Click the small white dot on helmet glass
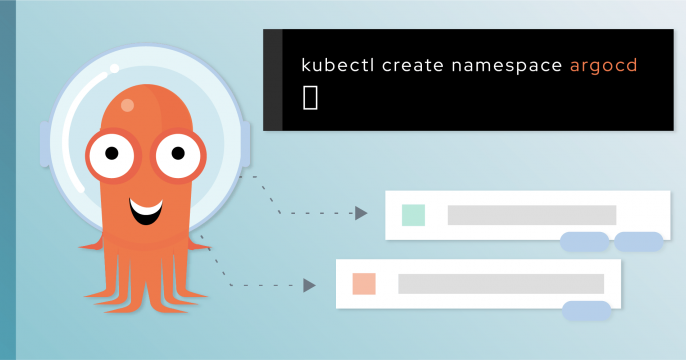 tap(114, 68)
